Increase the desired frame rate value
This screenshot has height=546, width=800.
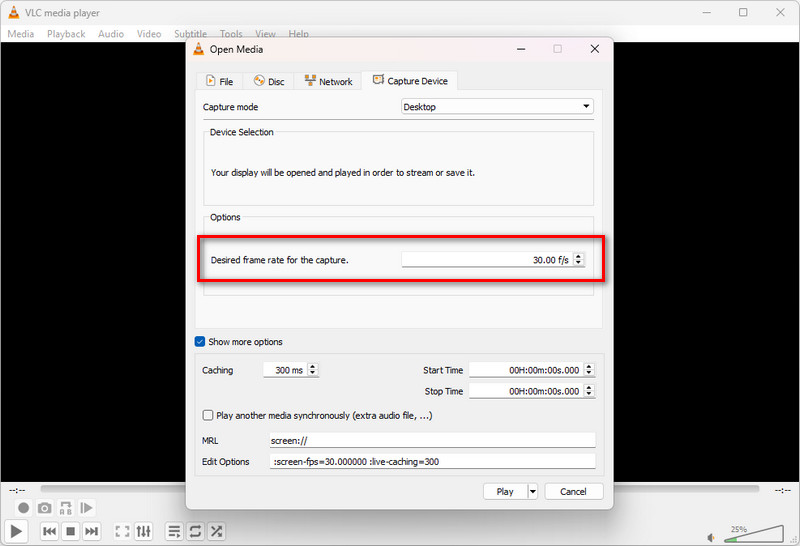click(578, 256)
